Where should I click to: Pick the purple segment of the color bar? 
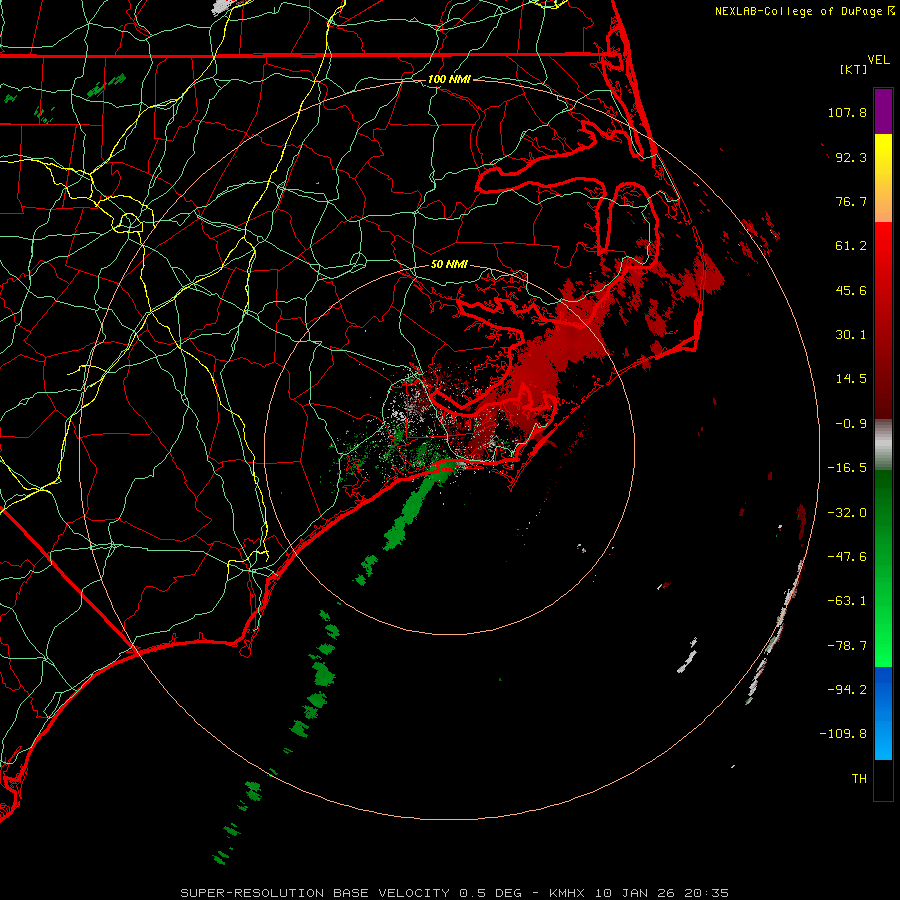point(883,111)
